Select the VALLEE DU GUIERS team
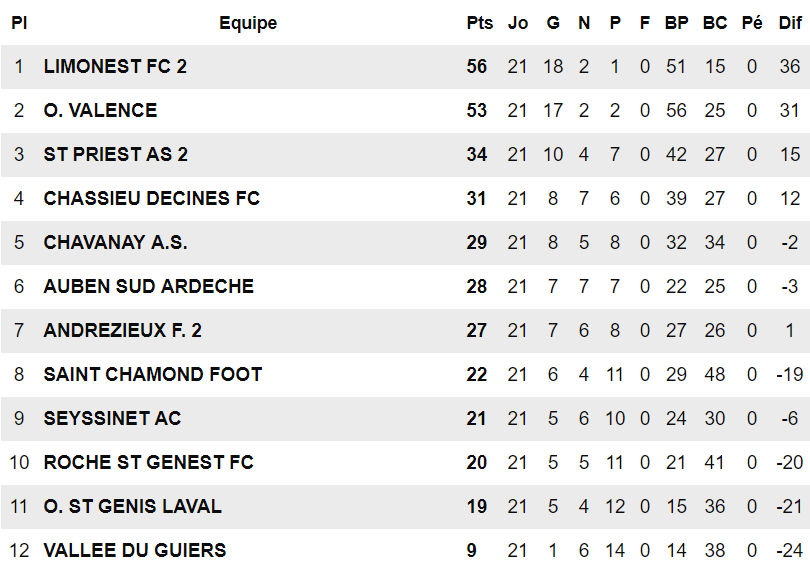 point(134,550)
